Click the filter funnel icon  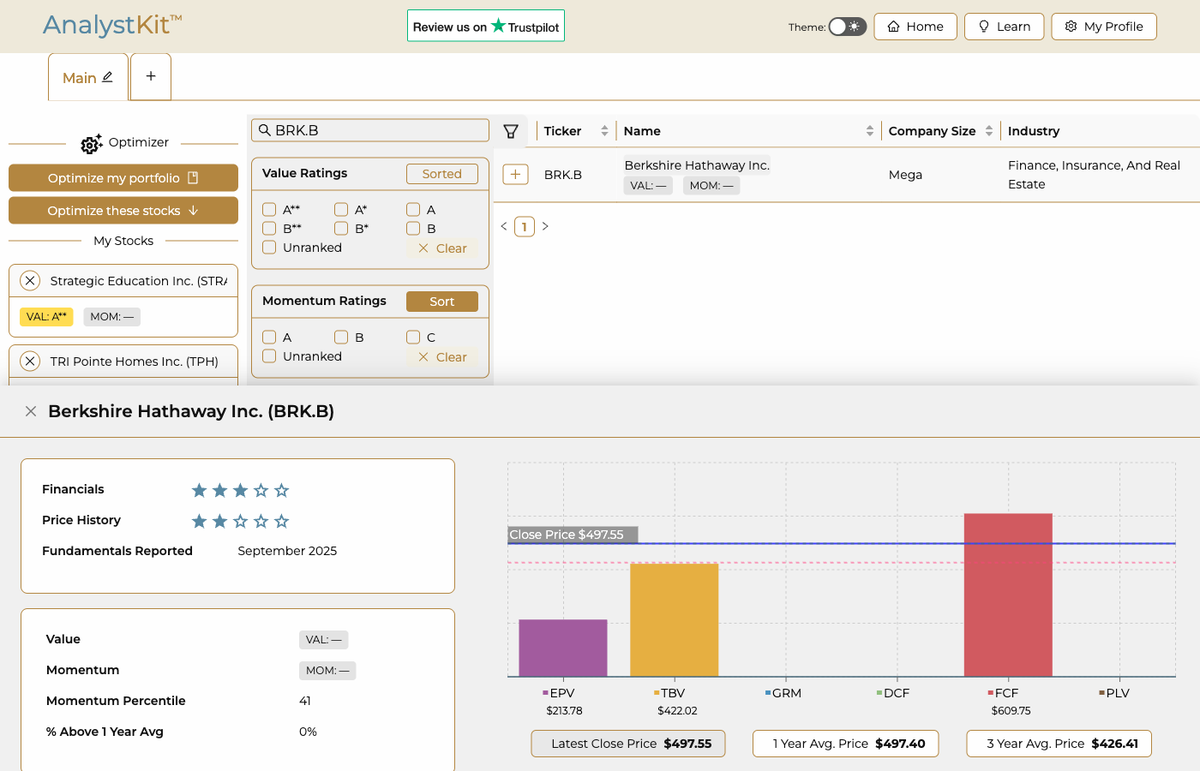pos(511,131)
